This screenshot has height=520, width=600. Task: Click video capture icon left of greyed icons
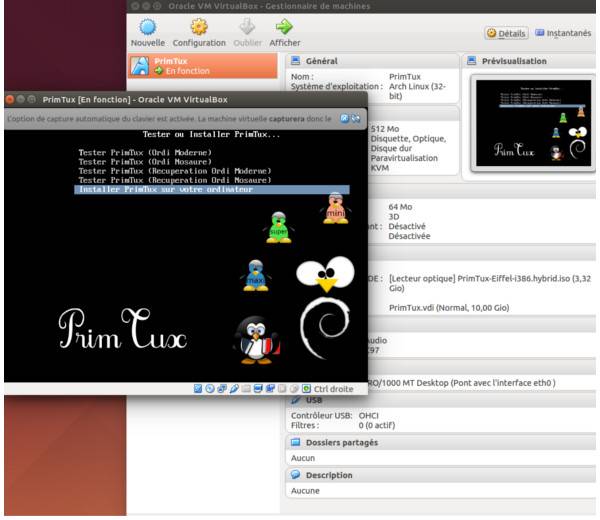click(270, 389)
